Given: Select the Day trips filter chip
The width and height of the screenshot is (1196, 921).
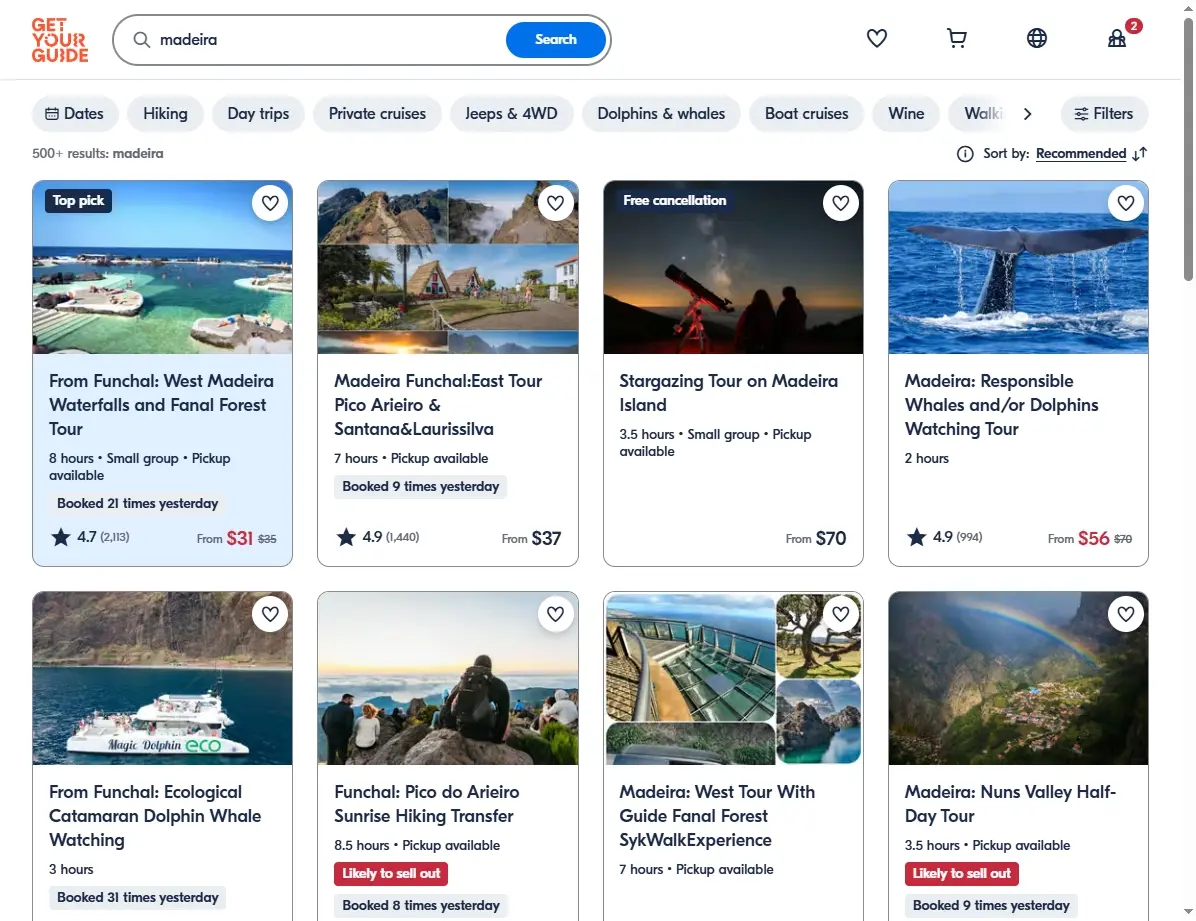Looking at the screenshot, I should coord(258,114).
